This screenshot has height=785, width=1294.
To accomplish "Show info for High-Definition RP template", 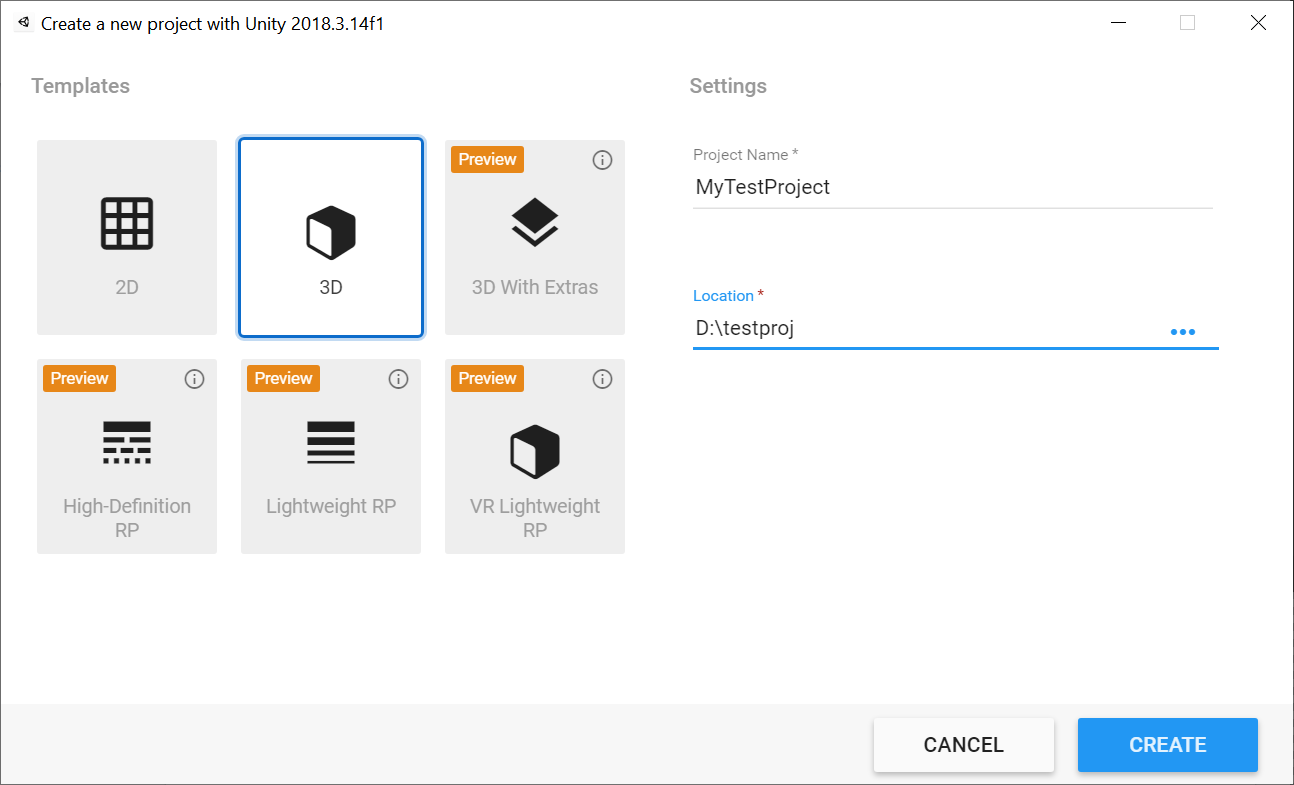I will 194,379.
